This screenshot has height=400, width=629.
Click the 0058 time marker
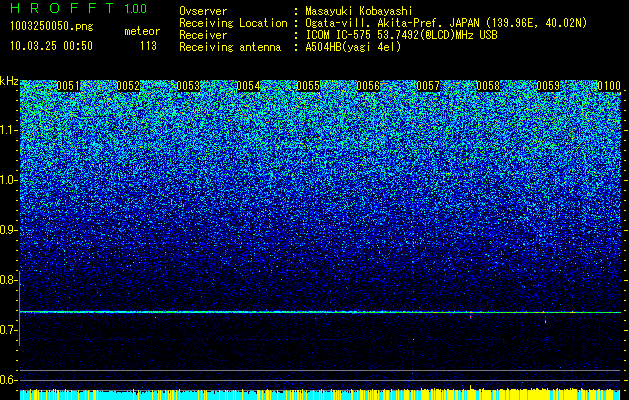(488, 86)
